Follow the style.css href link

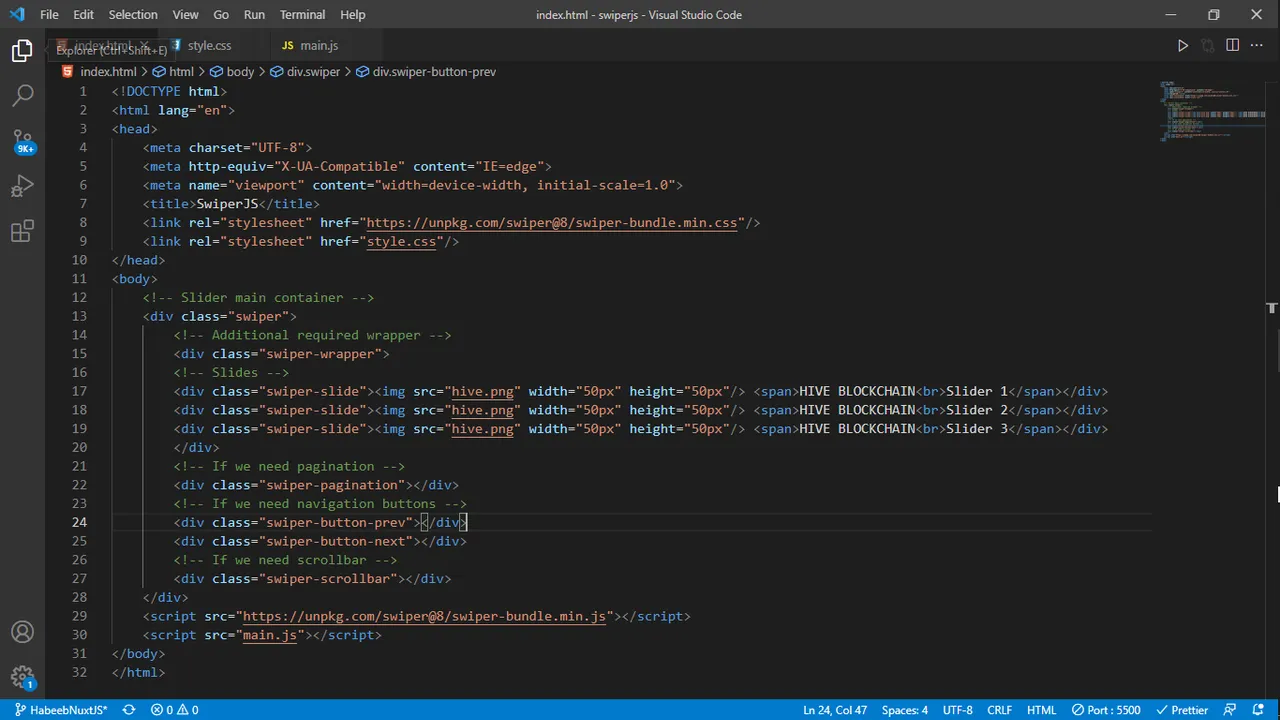401,241
